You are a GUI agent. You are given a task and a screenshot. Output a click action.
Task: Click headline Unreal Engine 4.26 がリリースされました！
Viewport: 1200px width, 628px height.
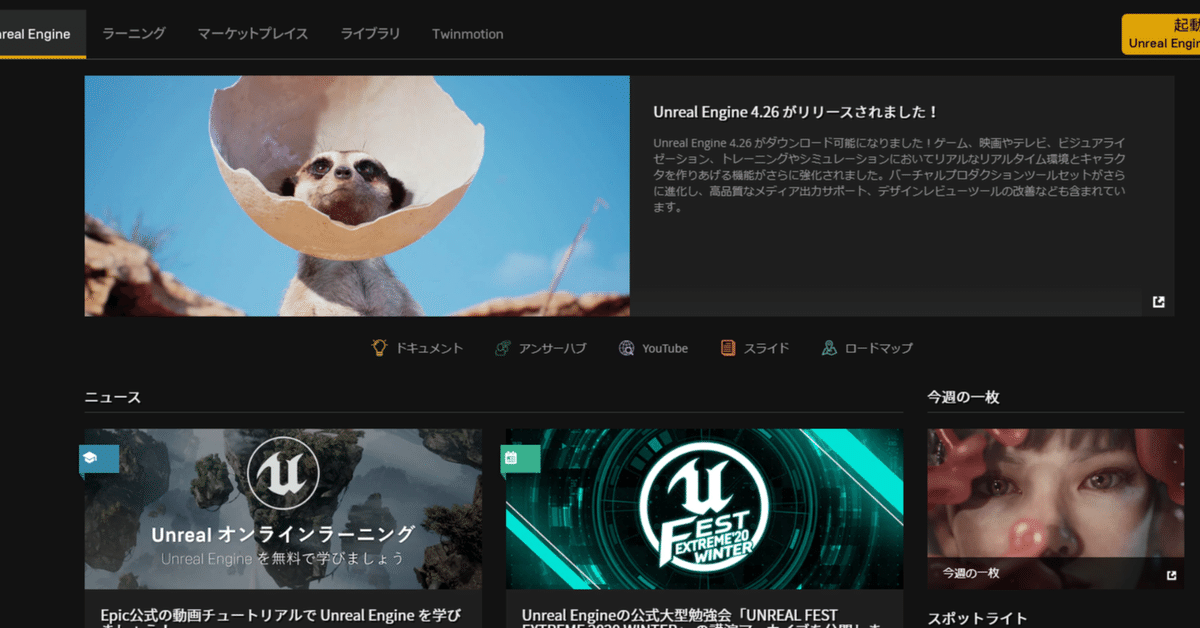pyautogui.click(x=795, y=113)
